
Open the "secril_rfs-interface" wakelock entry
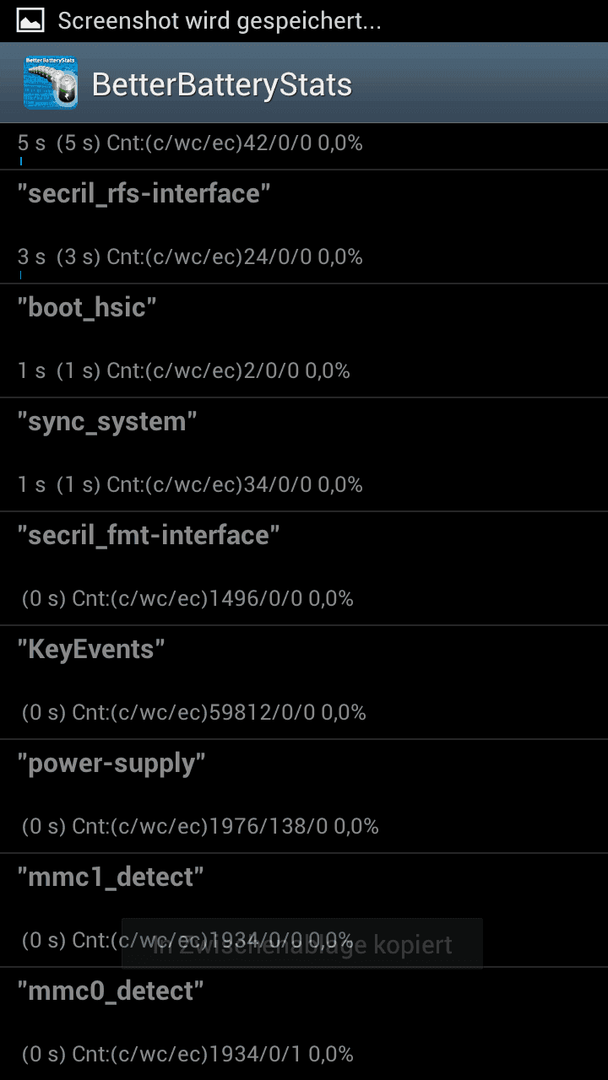pos(304,227)
